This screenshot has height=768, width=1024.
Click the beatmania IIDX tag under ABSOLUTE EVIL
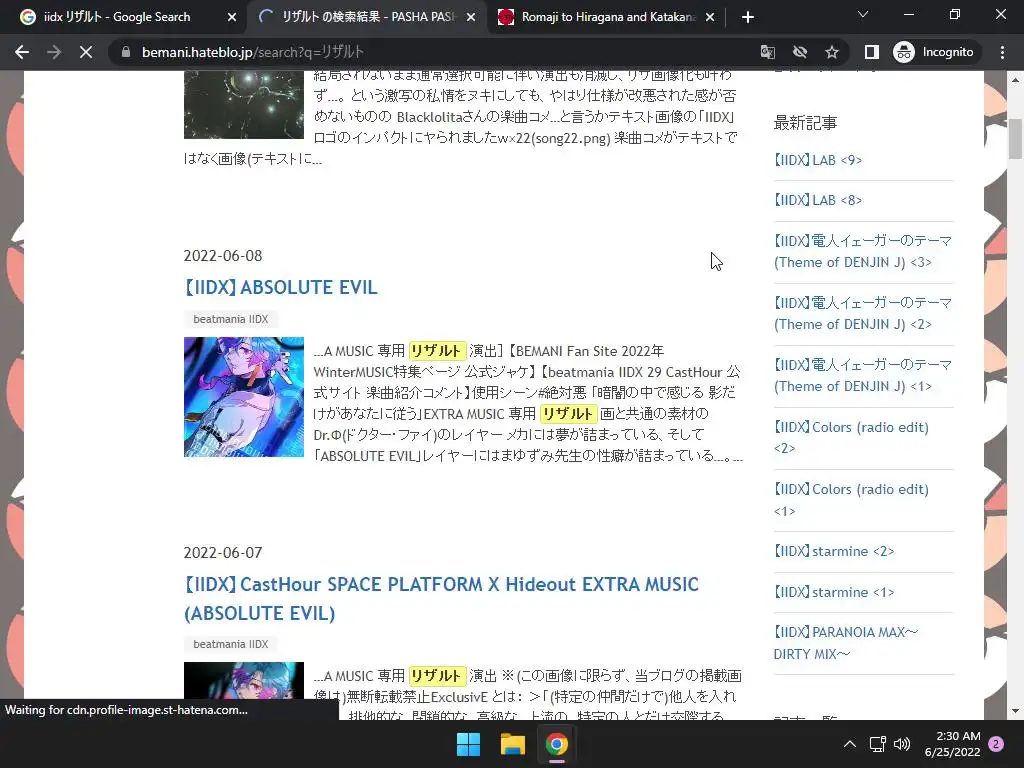(x=231, y=319)
